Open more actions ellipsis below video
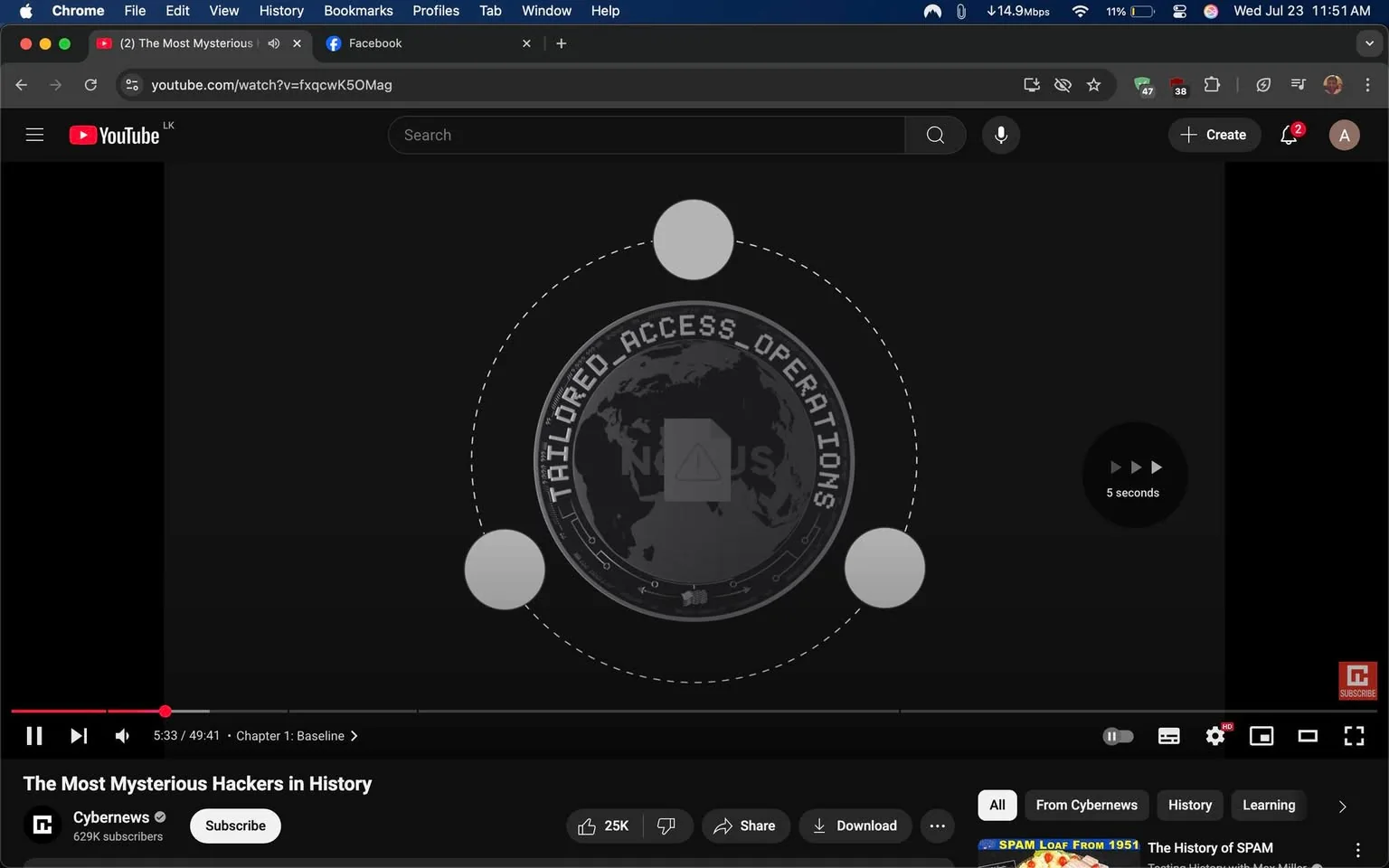 938,826
